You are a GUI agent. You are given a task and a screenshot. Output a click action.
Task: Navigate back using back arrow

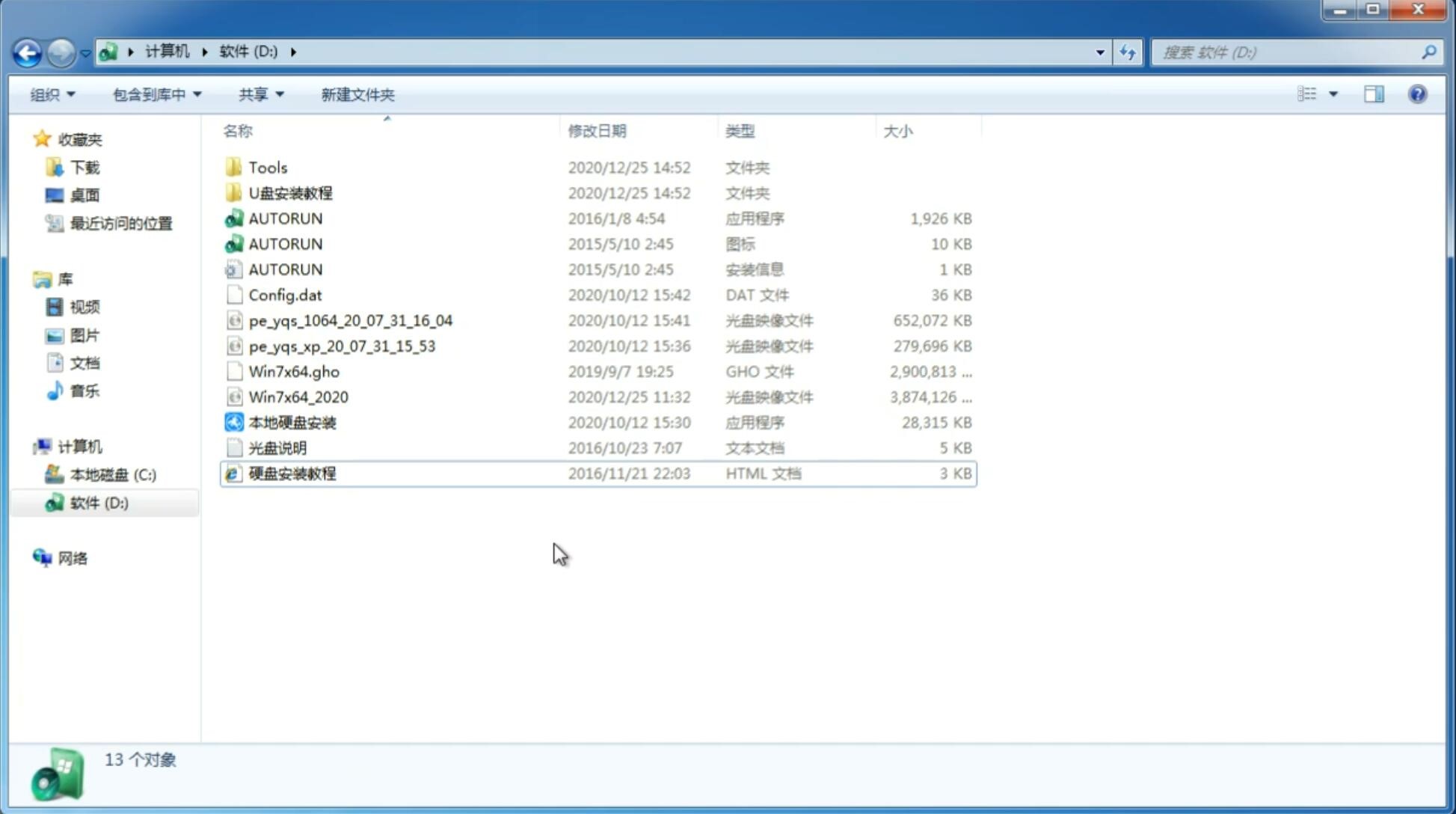(x=26, y=51)
